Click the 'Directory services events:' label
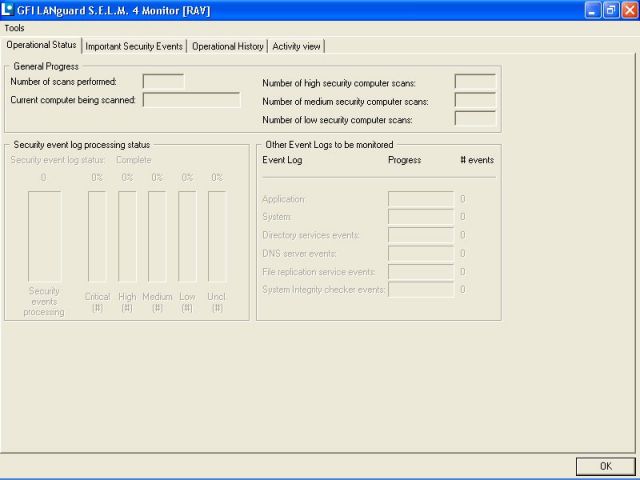The width and height of the screenshot is (640, 480). click(311, 235)
